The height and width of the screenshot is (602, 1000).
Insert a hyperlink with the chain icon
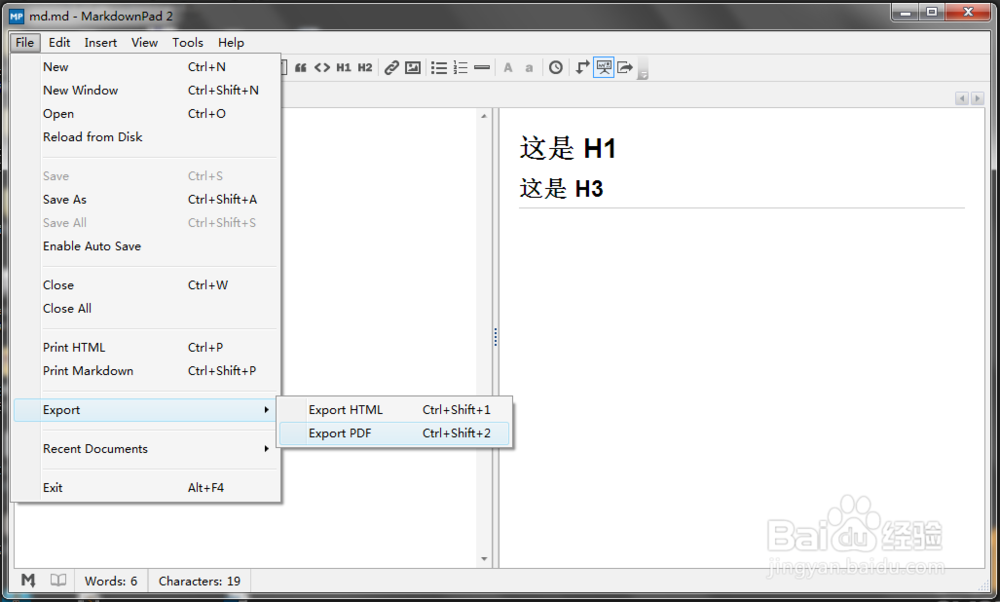[x=392, y=68]
